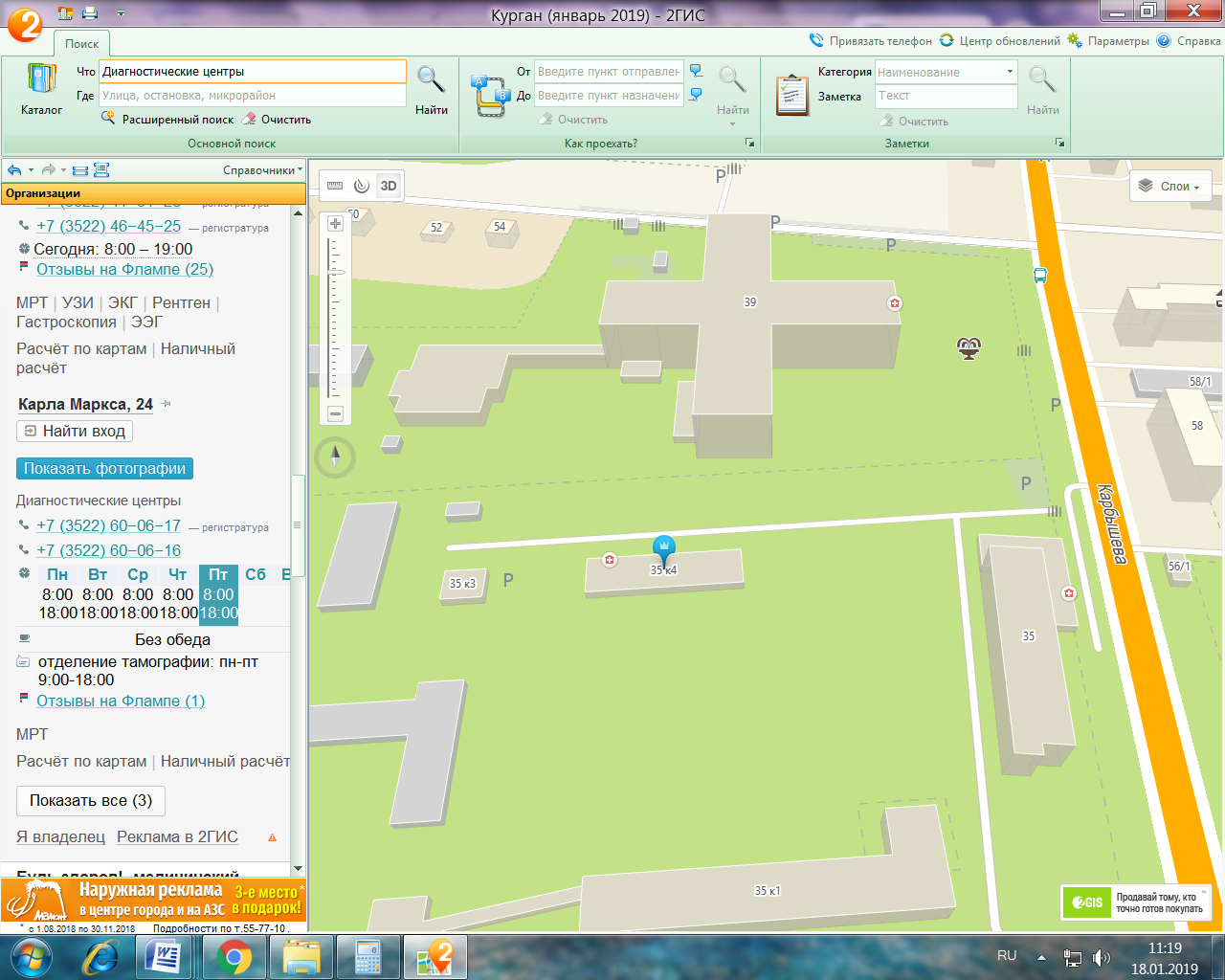Open Справка help

click(1189, 41)
